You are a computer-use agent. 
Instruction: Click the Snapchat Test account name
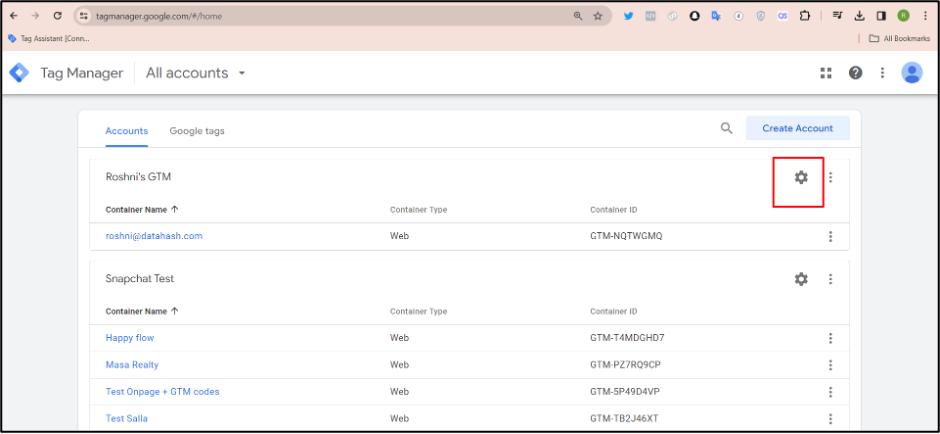[140, 279]
